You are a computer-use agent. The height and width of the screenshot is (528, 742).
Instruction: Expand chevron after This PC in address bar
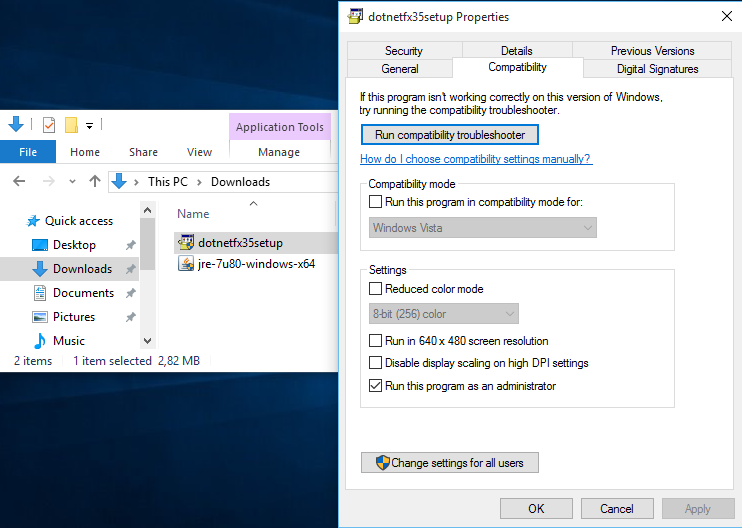(x=199, y=182)
